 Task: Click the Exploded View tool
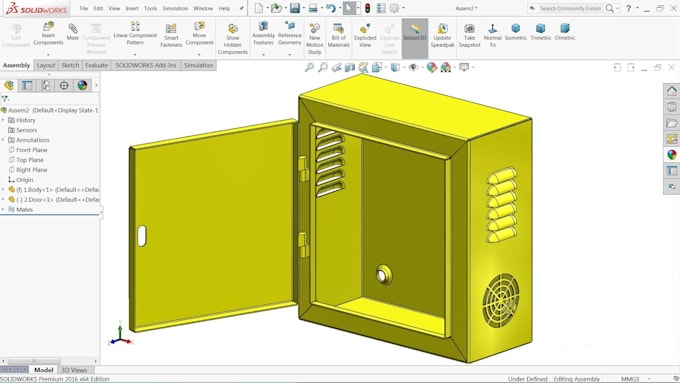coord(365,35)
